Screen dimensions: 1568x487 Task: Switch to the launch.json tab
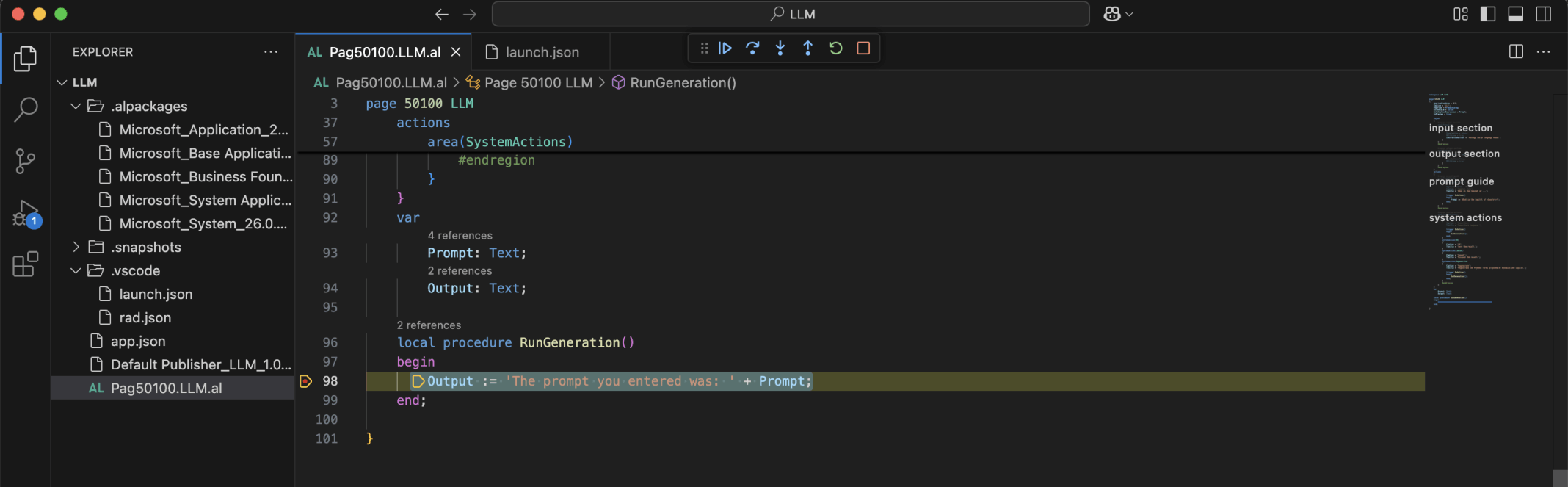pyautogui.click(x=542, y=52)
